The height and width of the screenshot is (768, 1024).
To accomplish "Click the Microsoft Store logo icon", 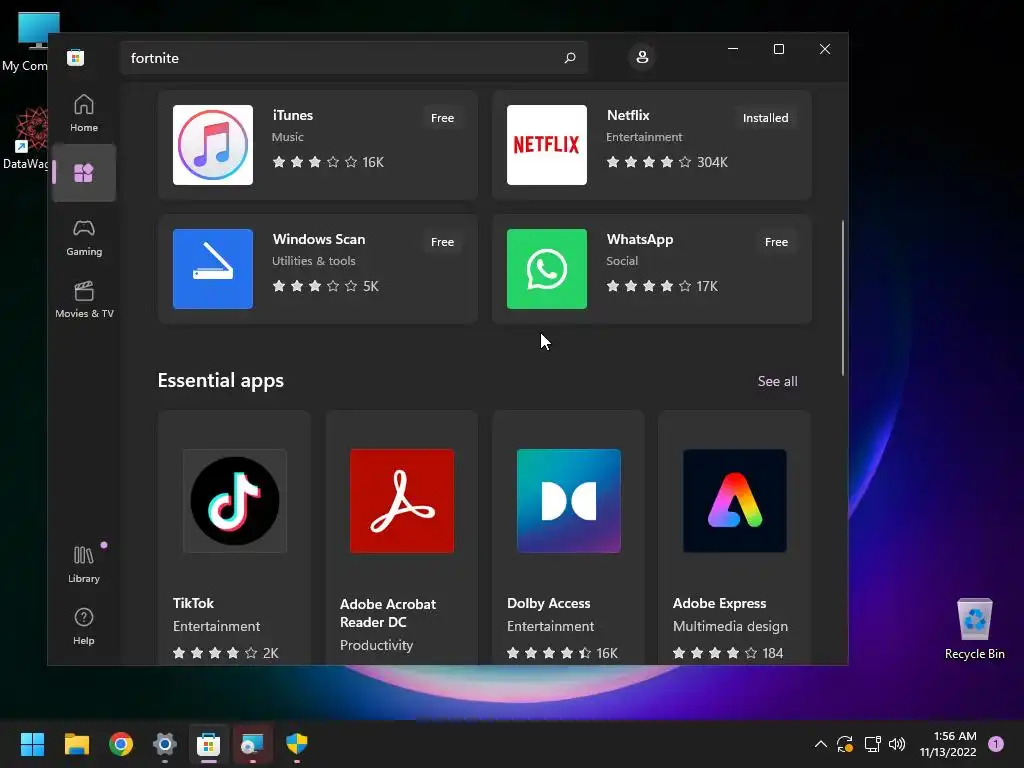I will 76,57.
